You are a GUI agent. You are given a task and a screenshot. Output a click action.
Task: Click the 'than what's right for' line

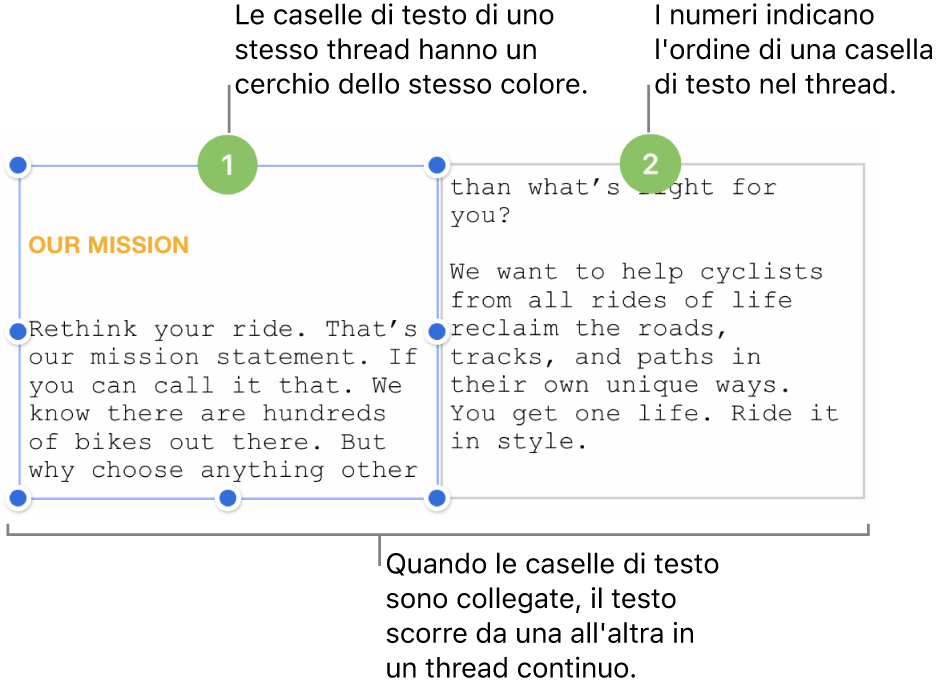[612, 187]
